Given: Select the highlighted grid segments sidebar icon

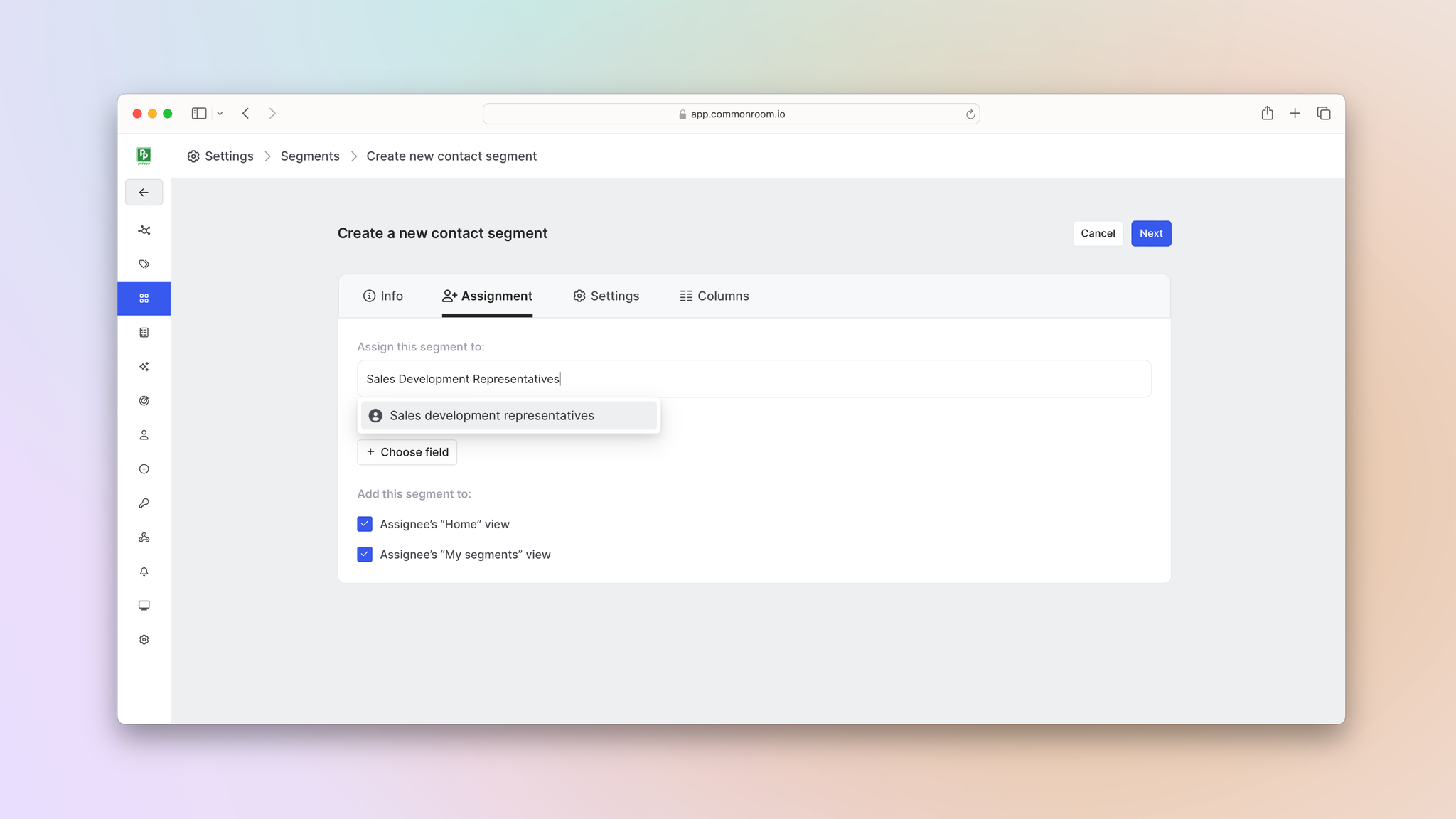Looking at the screenshot, I should (x=144, y=299).
